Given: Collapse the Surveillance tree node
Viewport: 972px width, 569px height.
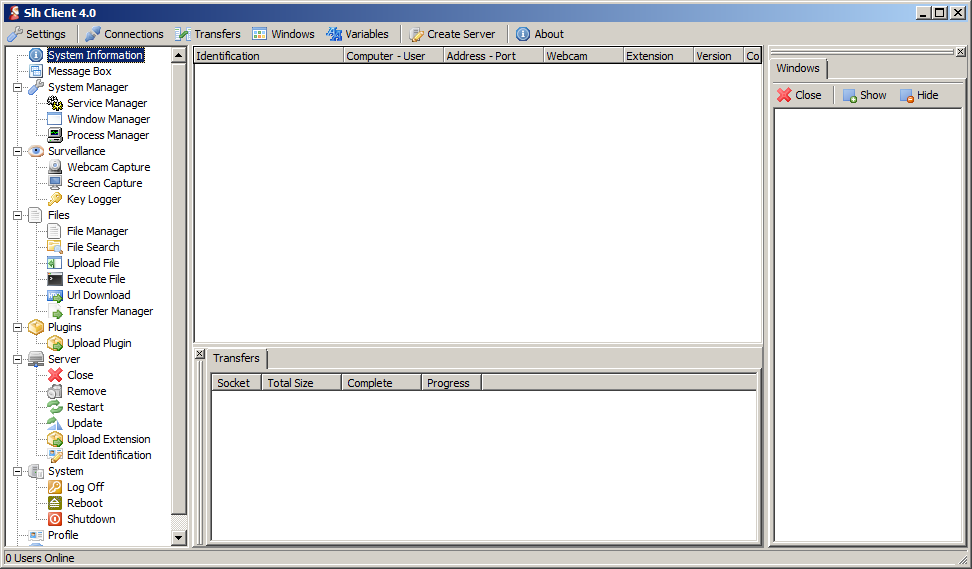Looking at the screenshot, I should tap(18, 151).
